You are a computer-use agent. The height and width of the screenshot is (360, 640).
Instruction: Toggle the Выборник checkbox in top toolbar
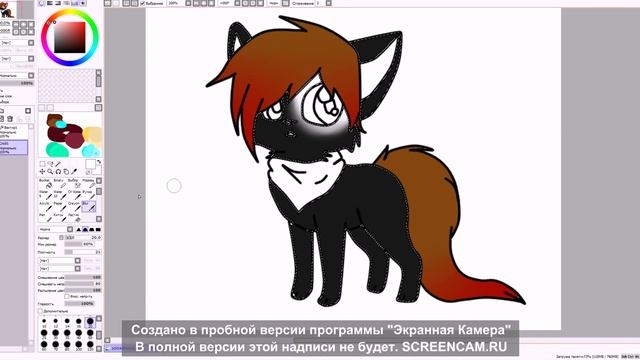[x=142, y=3]
